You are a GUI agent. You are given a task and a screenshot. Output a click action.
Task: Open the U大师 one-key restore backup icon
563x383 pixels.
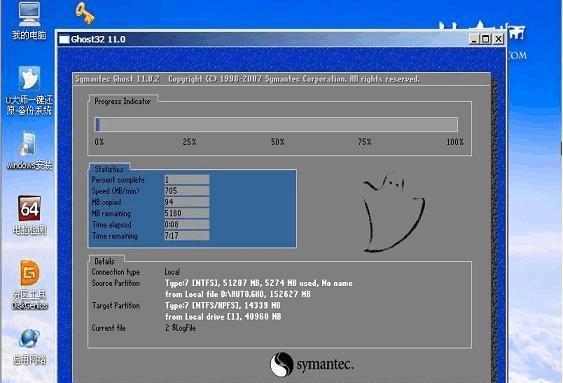[x=29, y=90]
